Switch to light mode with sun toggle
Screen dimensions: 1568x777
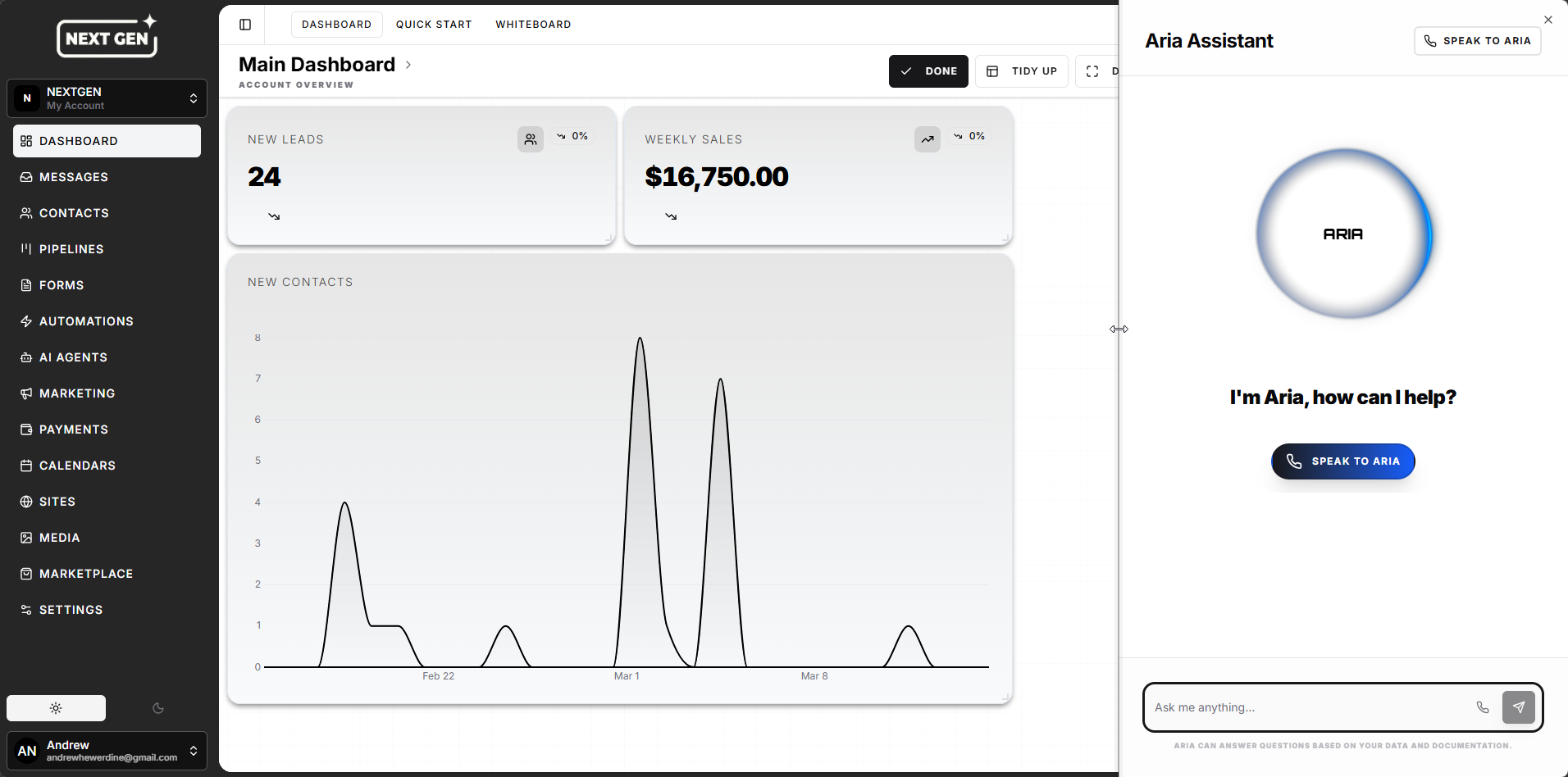tap(56, 708)
